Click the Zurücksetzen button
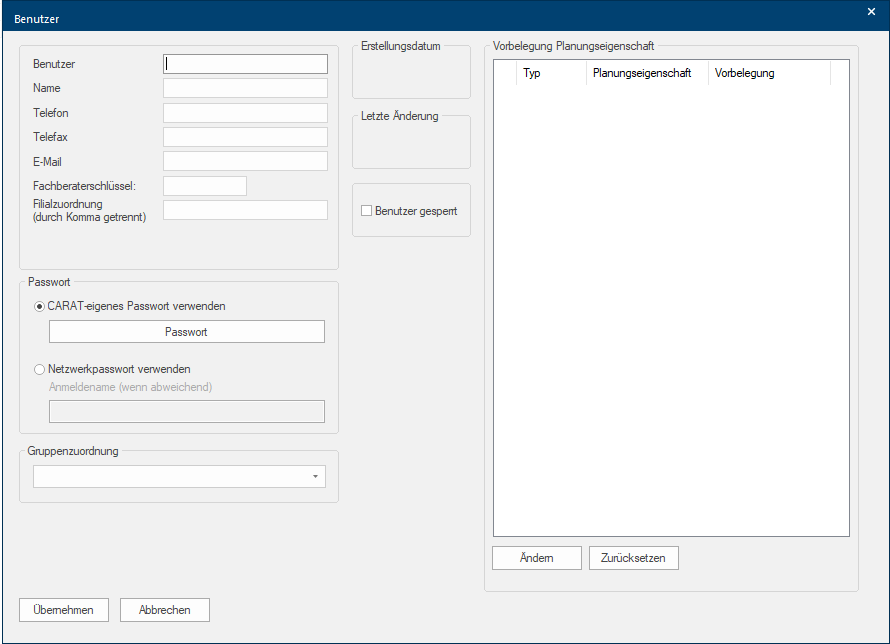The height and width of the screenshot is (644, 890). click(634, 558)
